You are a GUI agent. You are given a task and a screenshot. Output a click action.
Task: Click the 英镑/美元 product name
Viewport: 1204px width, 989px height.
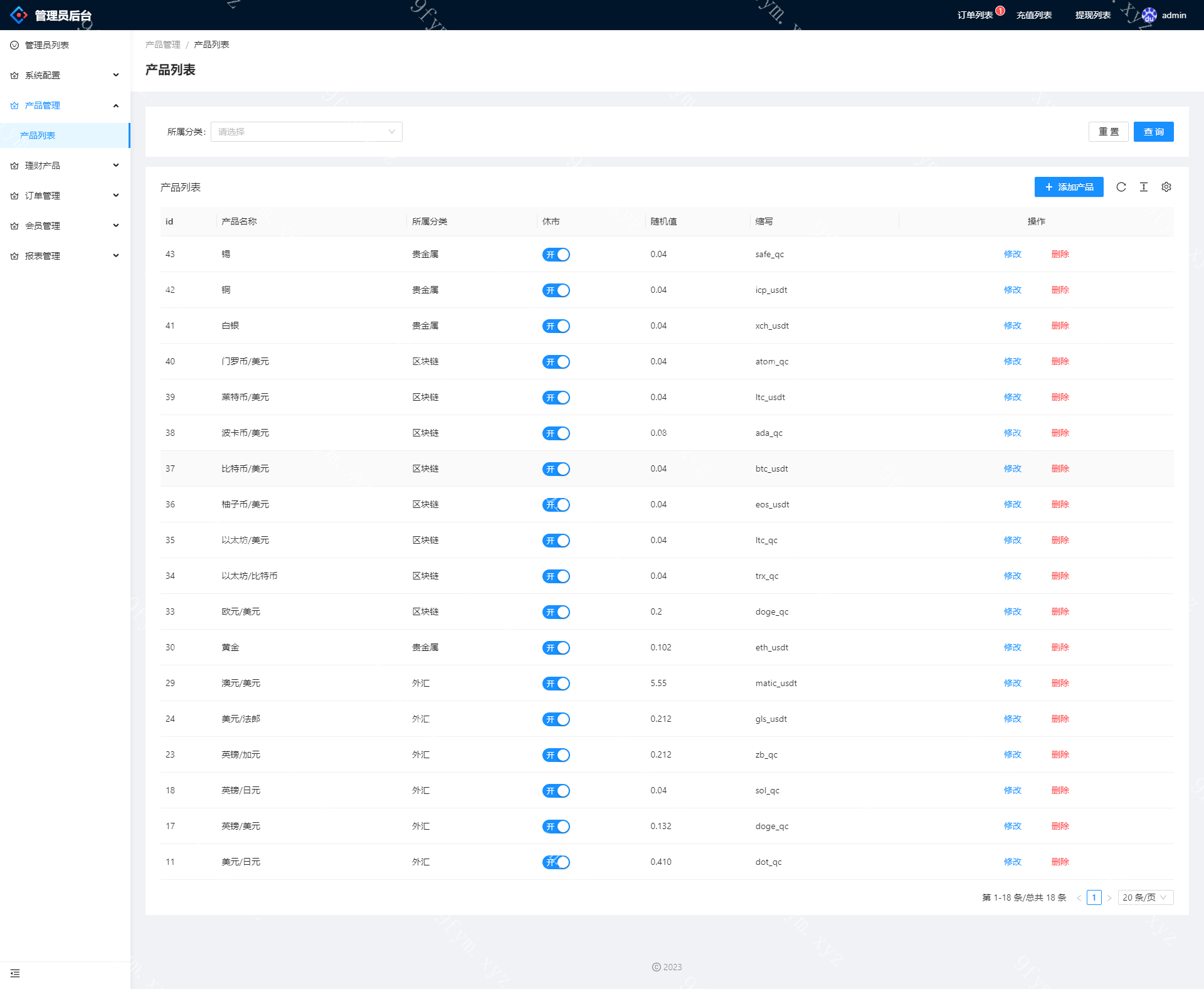[x=241, y=826]
